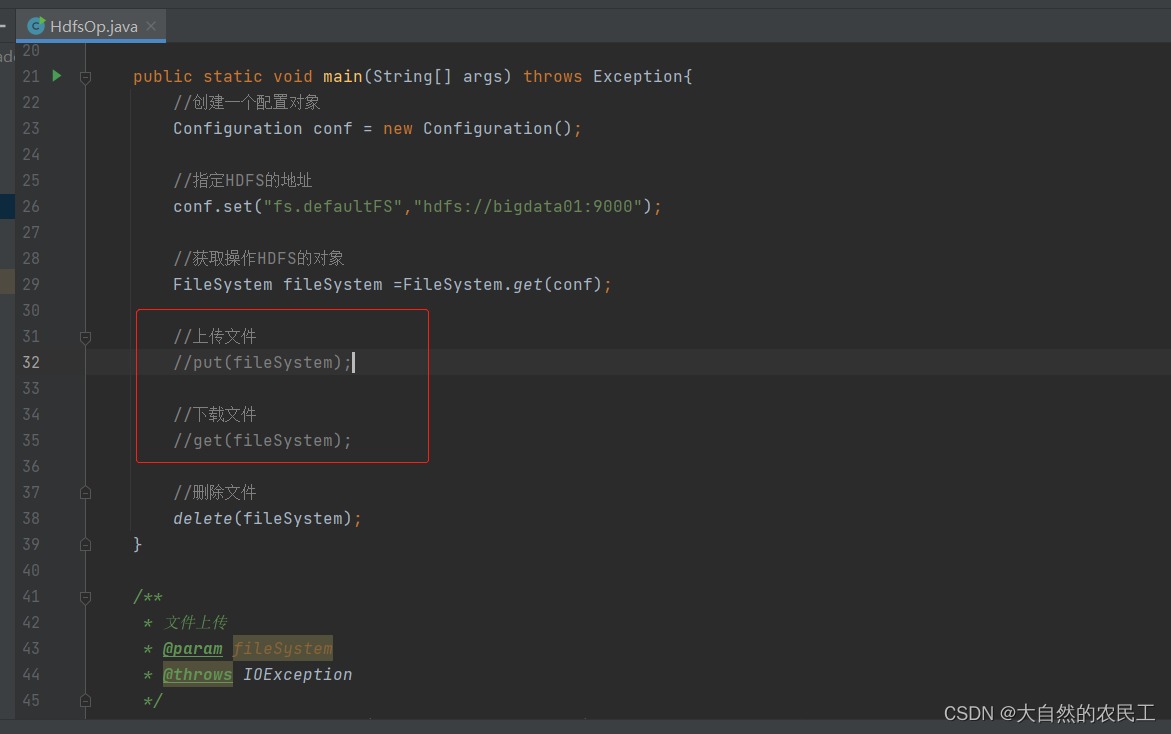Click the IOException reference in the Javadoc
1171x734 pixels.
[298, 674]
